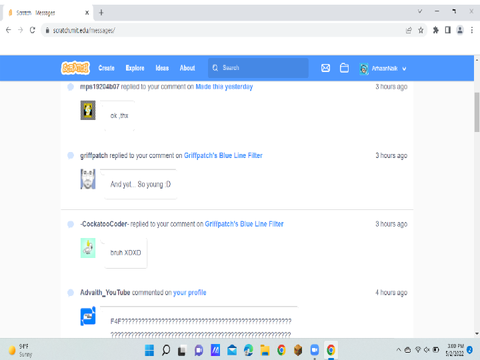
Task: Open the Made this yesterday project link
Action: 224,87
